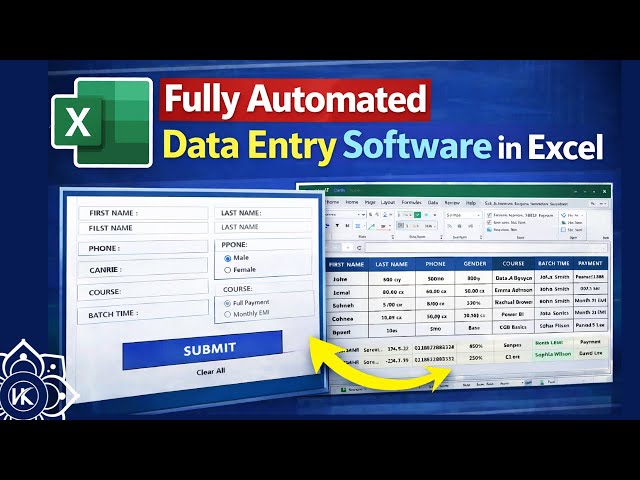The image size is (640, 480).
Task: Click the green checkmark icon in Excel ribbon
Action: (417, 215)
